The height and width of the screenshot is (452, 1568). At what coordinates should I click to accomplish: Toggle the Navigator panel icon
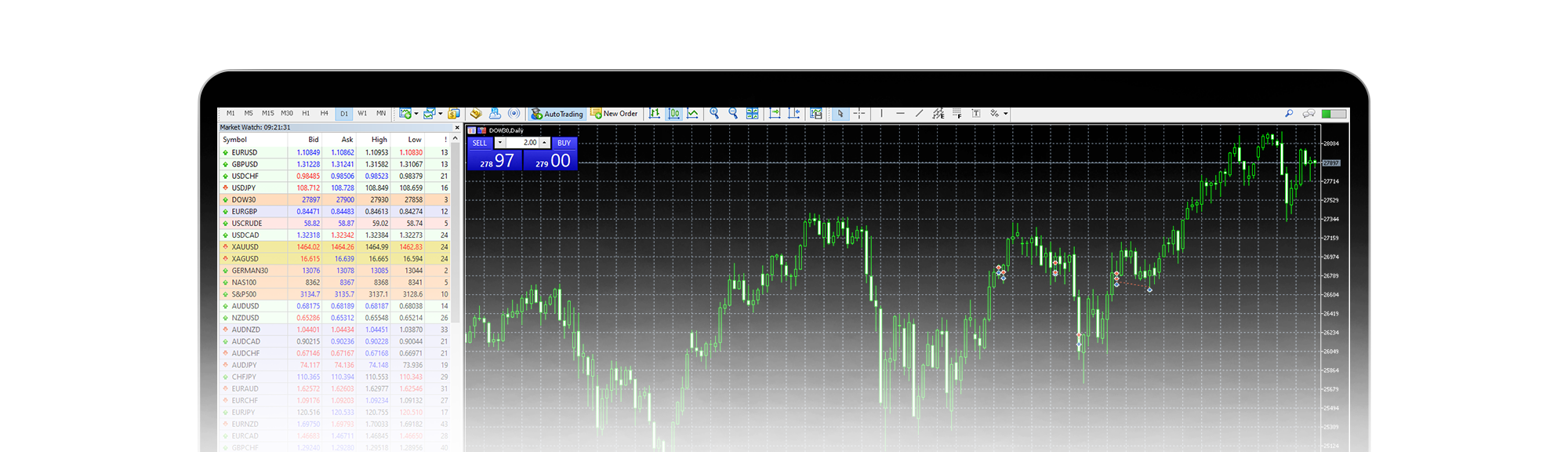coord(495,114)
